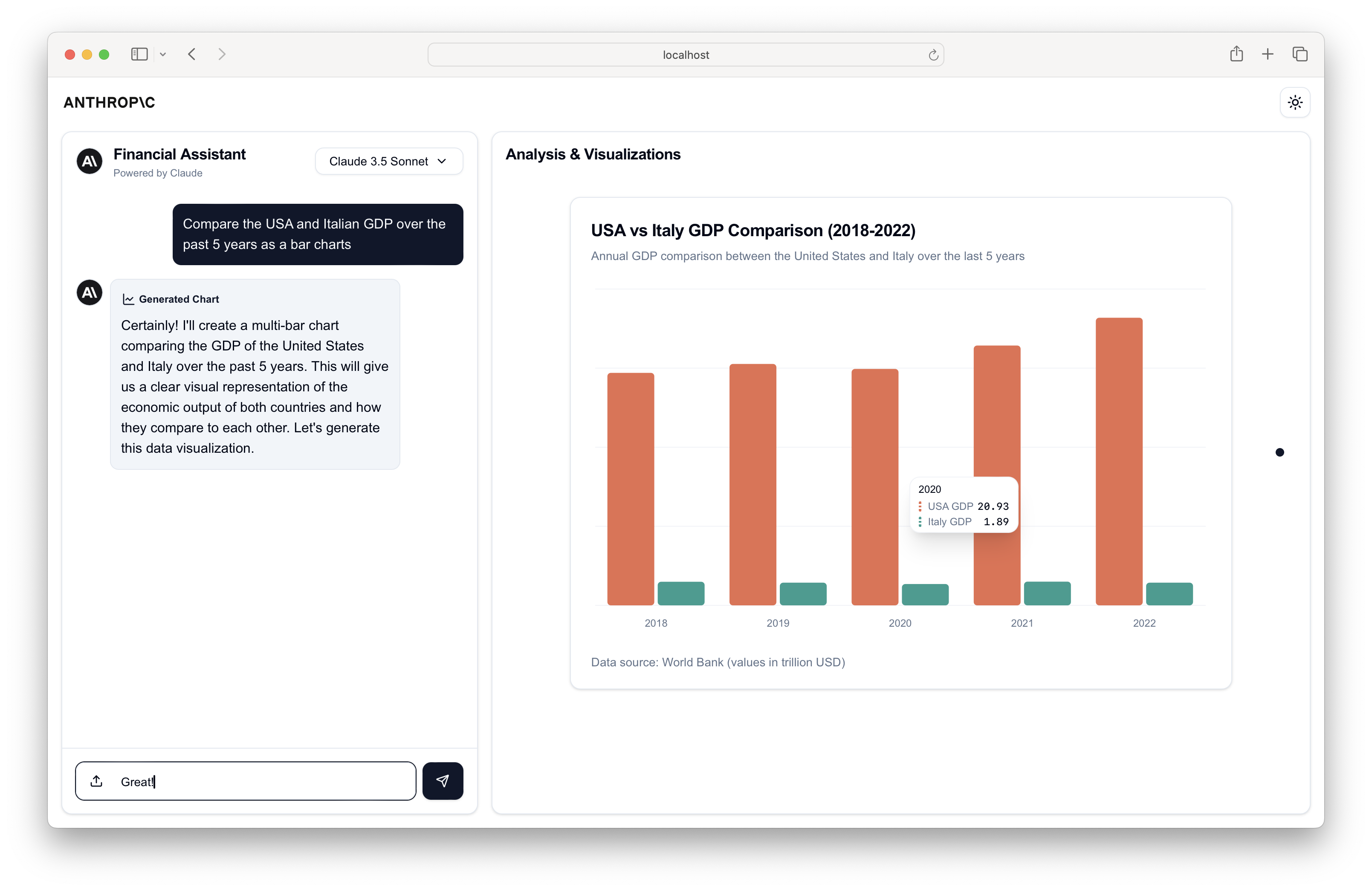Viewport: 1372px width, 891px height.
Task: Click the ANTHROPIC logo in header
Action: click(x=109, y=103)
